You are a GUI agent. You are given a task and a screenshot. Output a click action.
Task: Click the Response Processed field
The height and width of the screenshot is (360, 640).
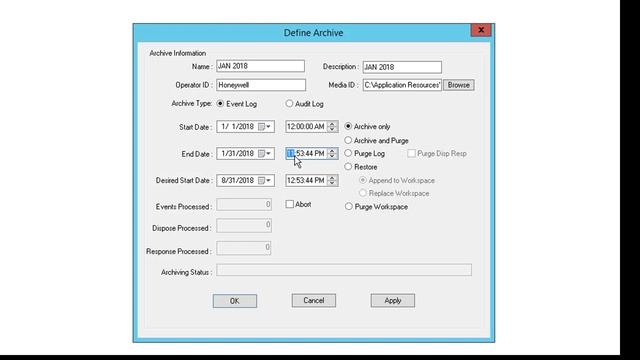(244, 248)
